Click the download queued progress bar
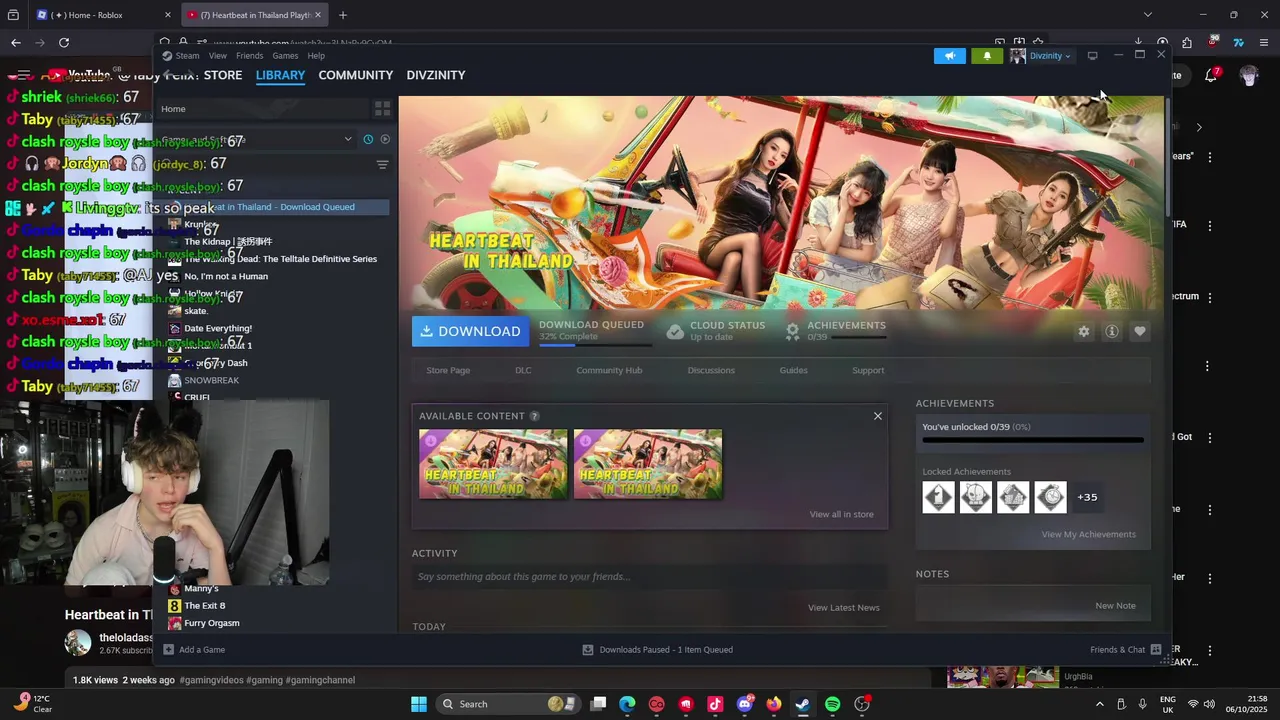The image size is (1280, 720). tap(595, 345)
